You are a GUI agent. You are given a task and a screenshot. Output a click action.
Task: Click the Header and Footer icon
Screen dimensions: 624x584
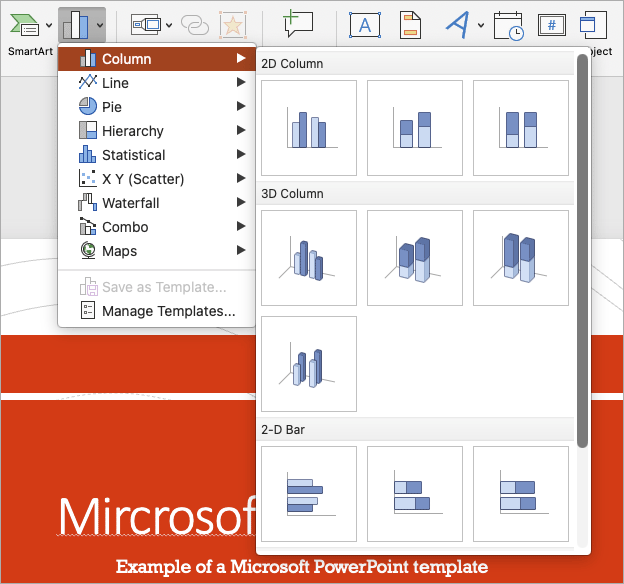click(410, 25)
